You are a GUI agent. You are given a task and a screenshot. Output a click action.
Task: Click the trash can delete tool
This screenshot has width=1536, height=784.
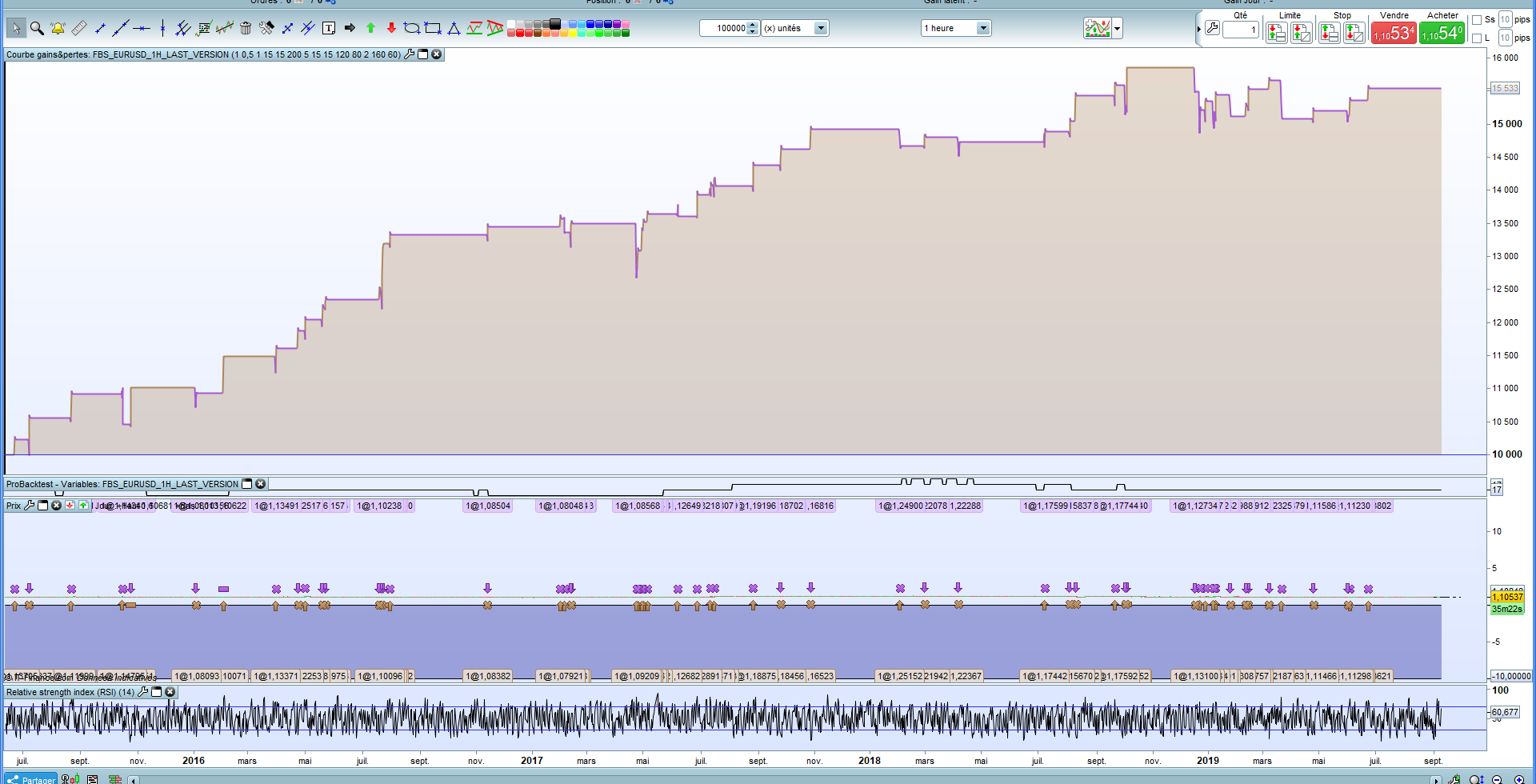pos(246,29)
